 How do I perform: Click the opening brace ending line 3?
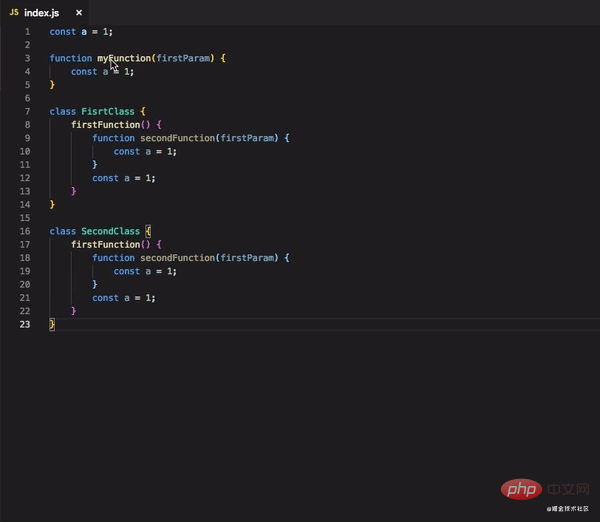pos(223,58)
